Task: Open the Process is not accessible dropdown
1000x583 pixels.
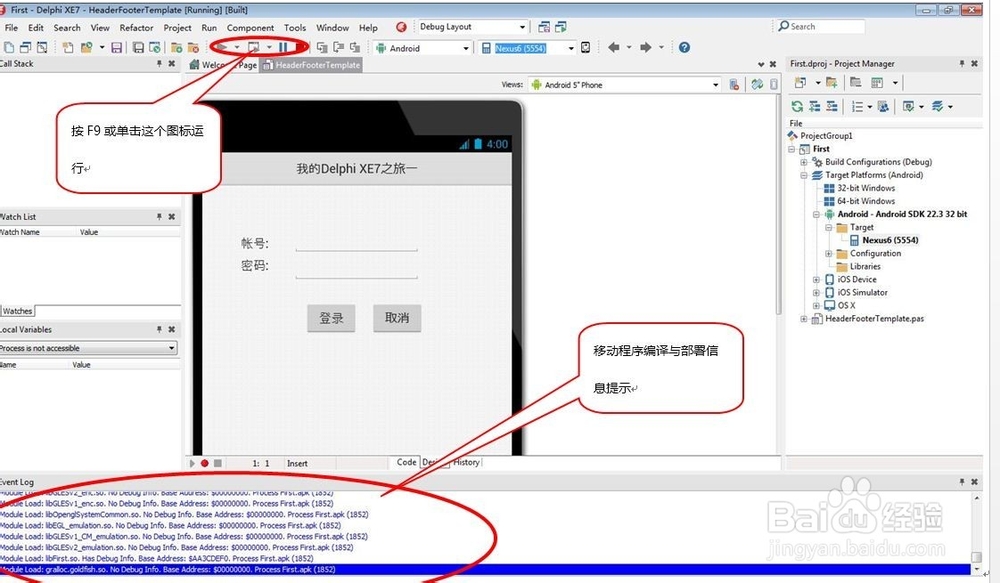Action: pos(172,348)
